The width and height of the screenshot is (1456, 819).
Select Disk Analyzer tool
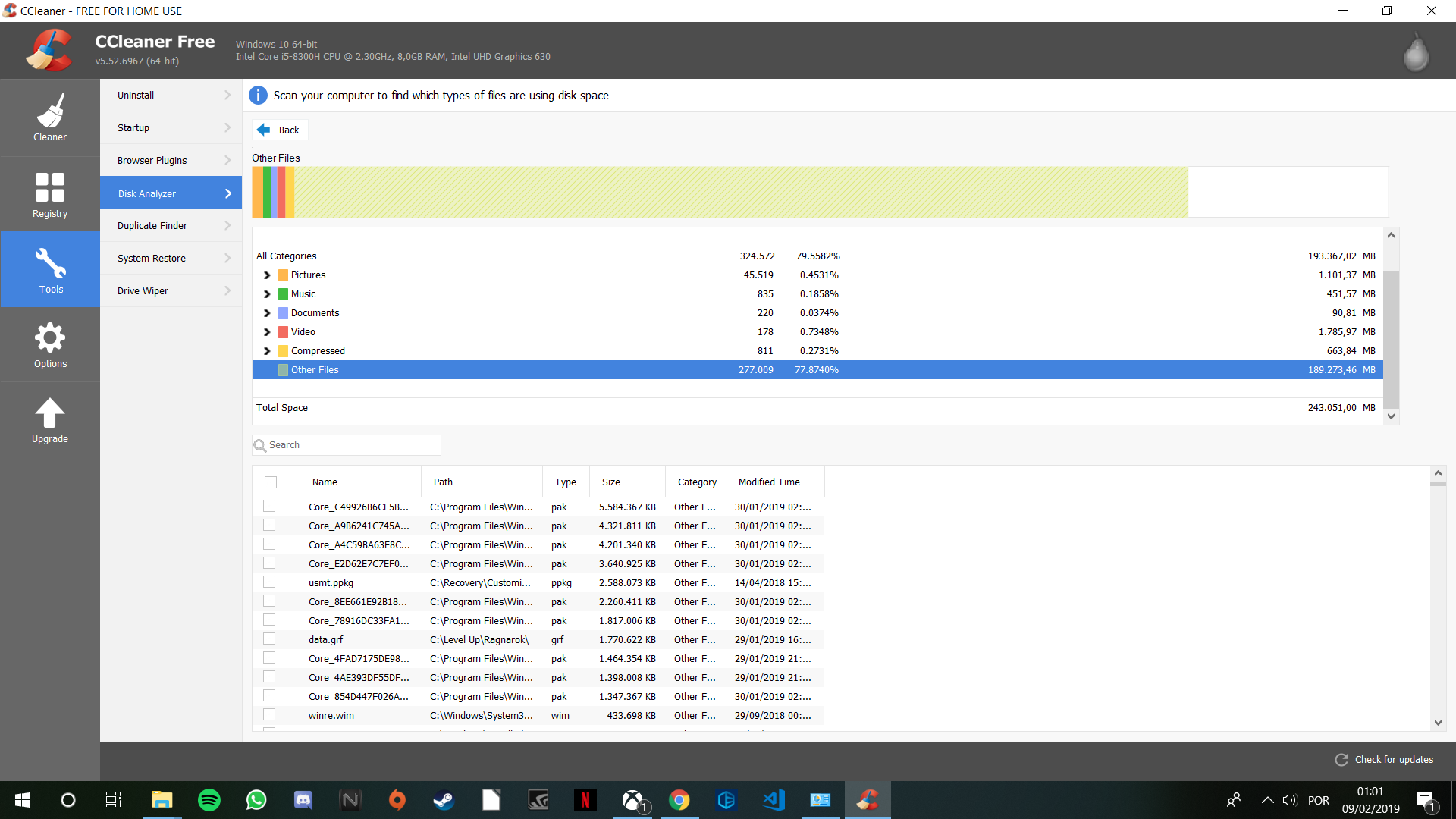click(x=171, y=193)
